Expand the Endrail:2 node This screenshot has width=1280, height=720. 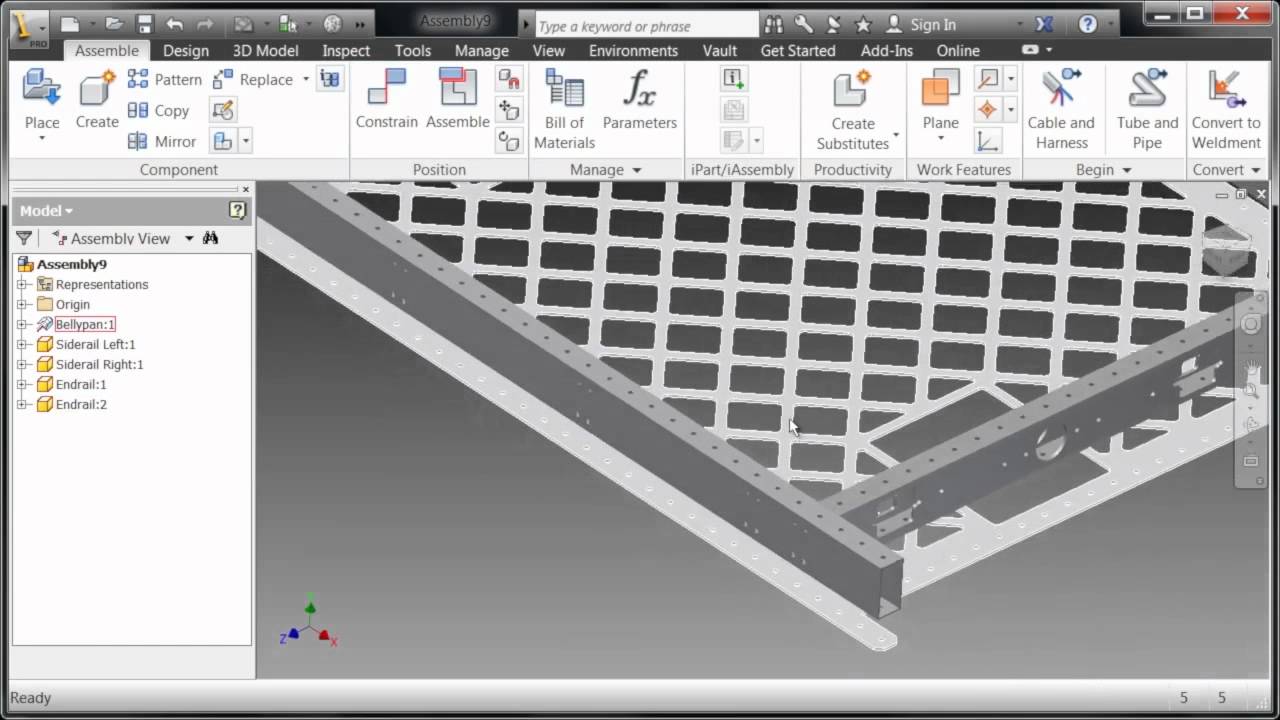22,404
